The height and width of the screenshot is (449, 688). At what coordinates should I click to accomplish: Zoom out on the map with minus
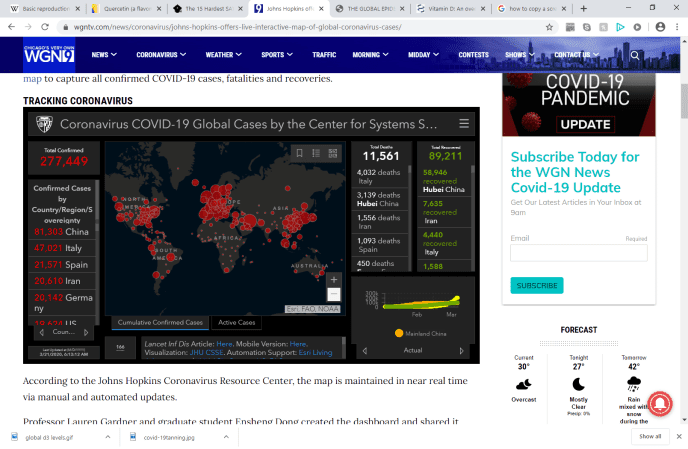pos(334,294)
